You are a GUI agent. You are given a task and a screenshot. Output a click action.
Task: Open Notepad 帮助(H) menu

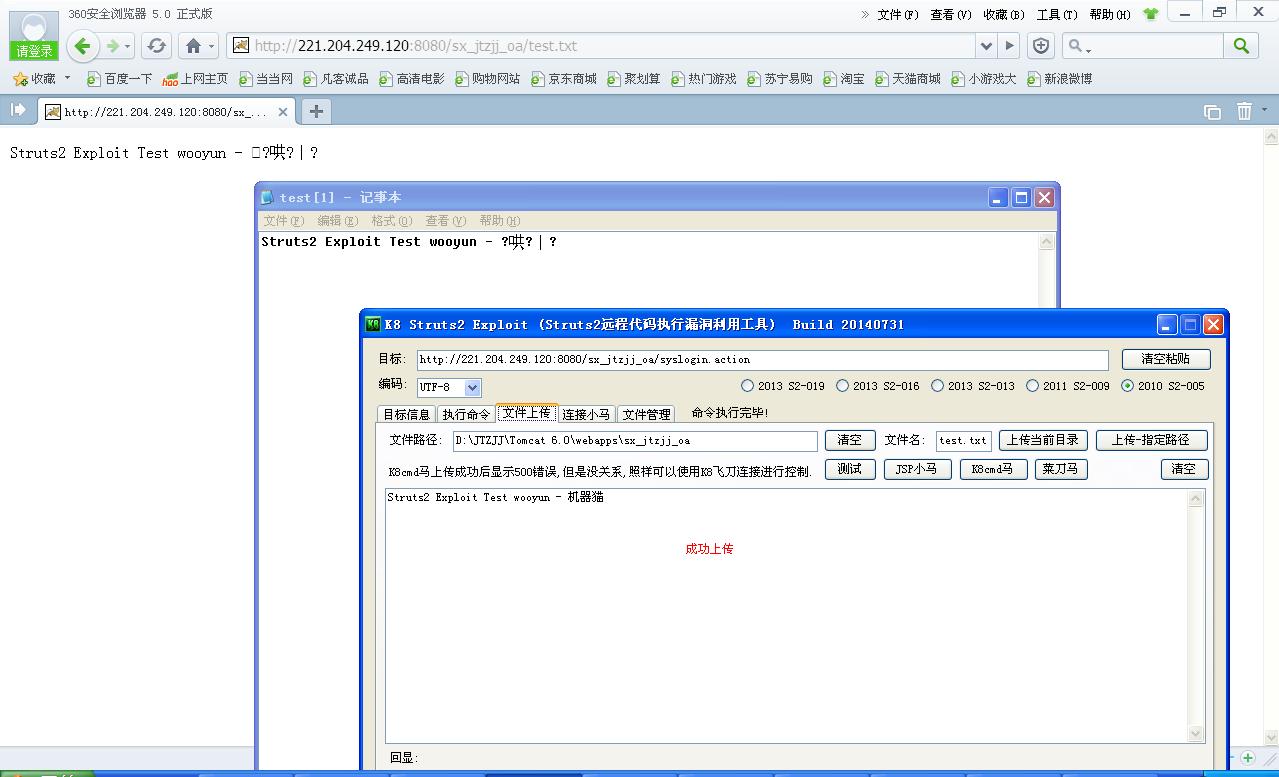tap(499, 220)
